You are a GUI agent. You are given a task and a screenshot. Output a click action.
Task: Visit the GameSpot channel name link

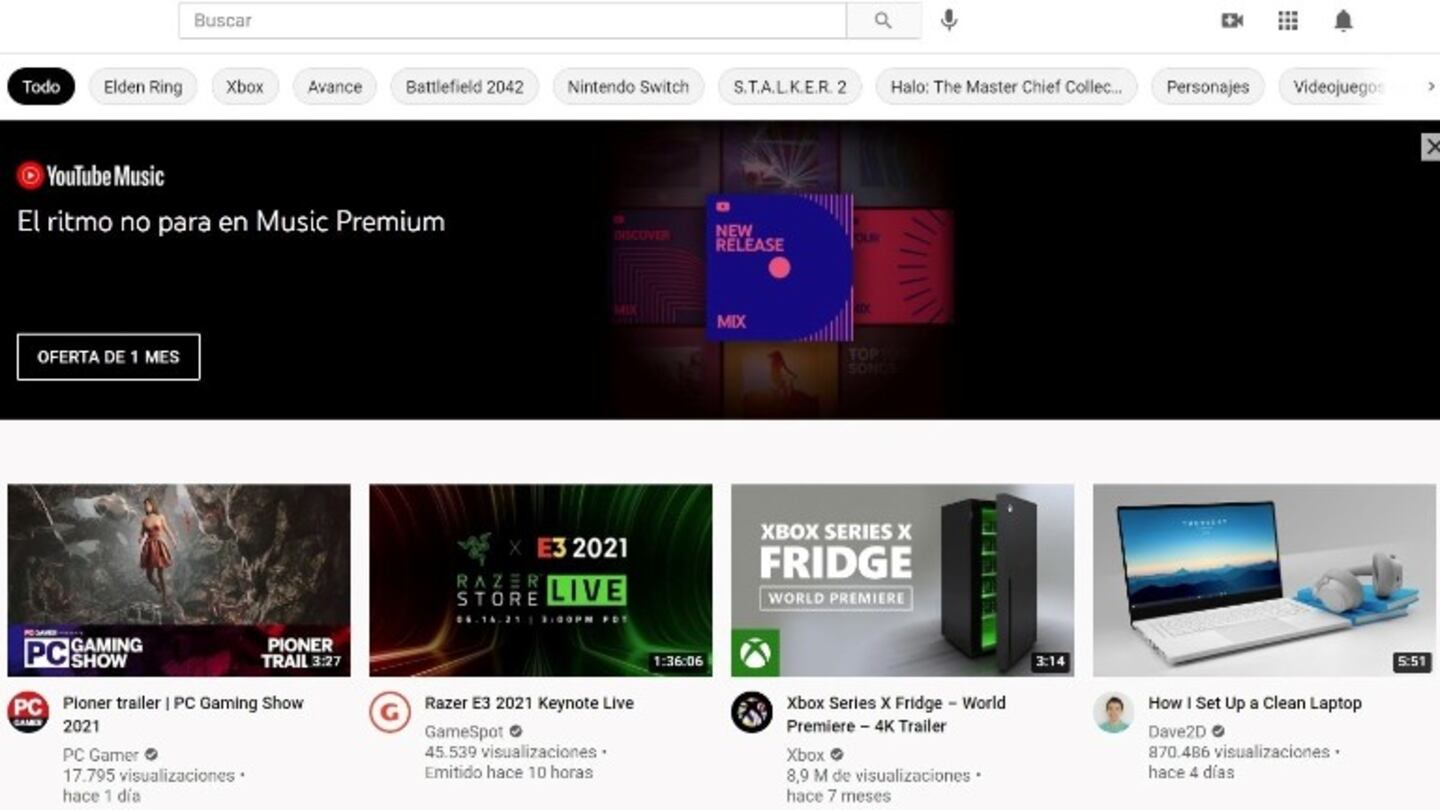click(465, 732)
